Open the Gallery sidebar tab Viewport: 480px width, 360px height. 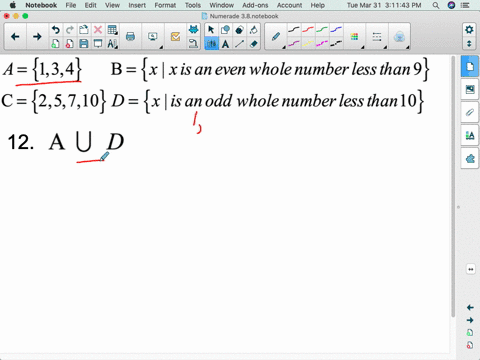470,89
